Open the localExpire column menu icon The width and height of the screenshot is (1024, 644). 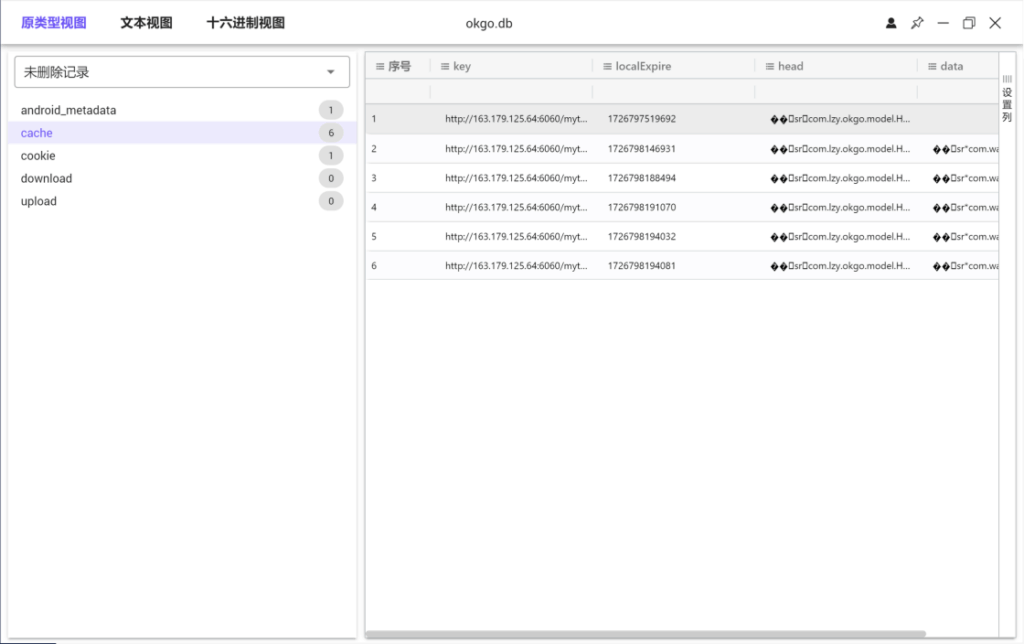click(x=607, y=67)
